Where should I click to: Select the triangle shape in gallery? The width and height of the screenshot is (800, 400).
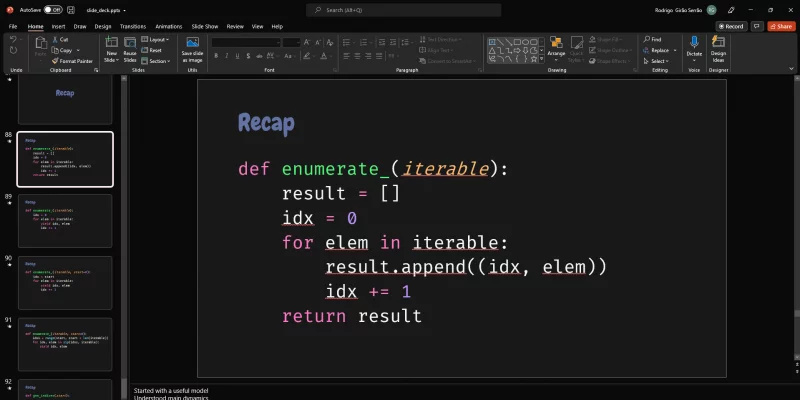[x=492, y=51]
